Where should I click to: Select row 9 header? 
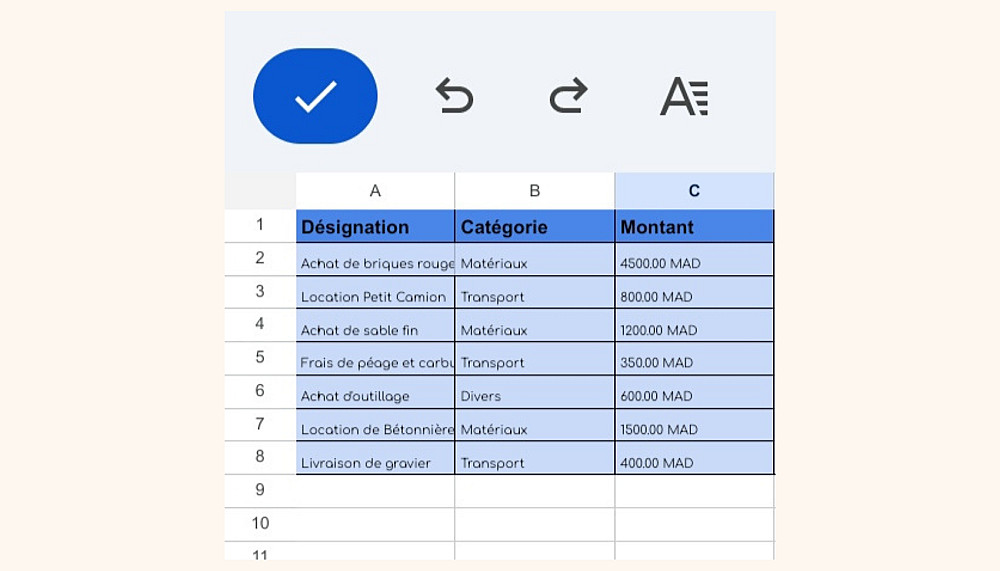coord(260,490)
